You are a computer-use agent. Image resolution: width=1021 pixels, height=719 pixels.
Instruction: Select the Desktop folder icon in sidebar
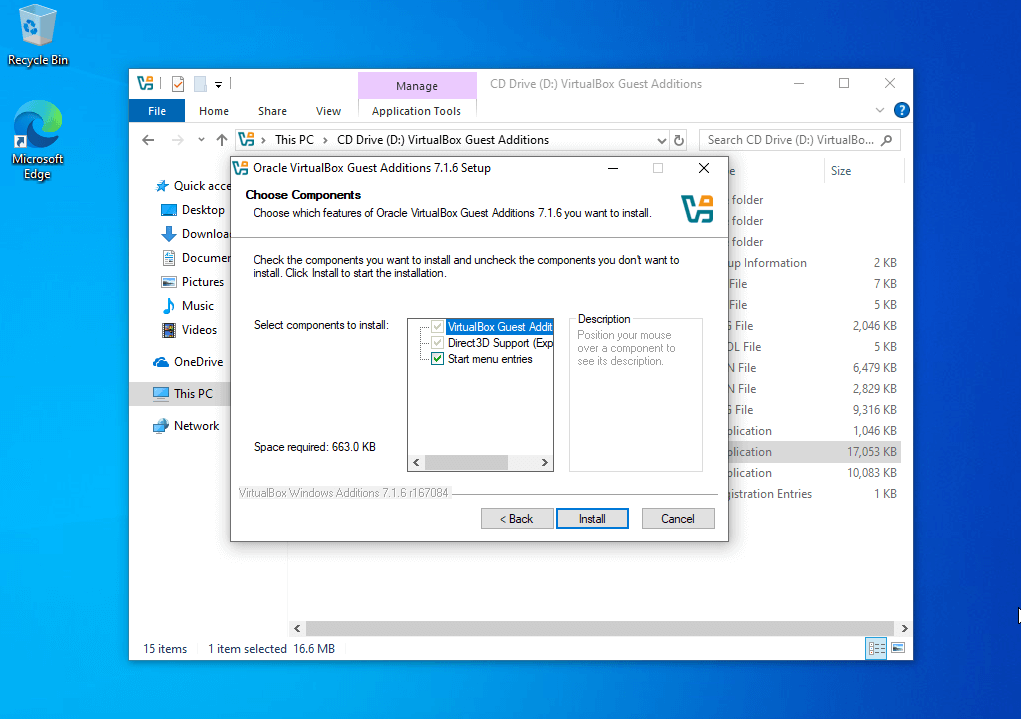coord(169,210)
